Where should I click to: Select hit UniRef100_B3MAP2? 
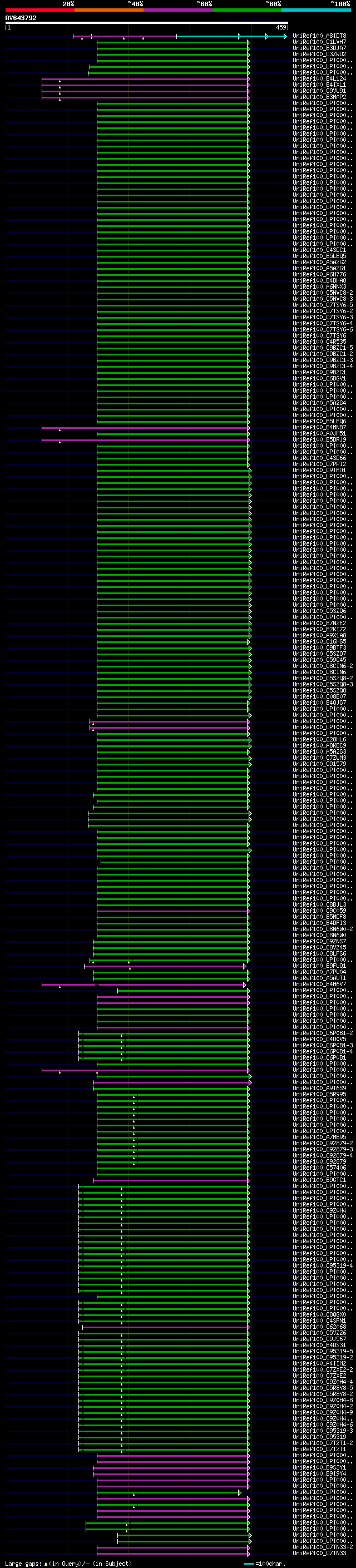click(x=319, y=97)
